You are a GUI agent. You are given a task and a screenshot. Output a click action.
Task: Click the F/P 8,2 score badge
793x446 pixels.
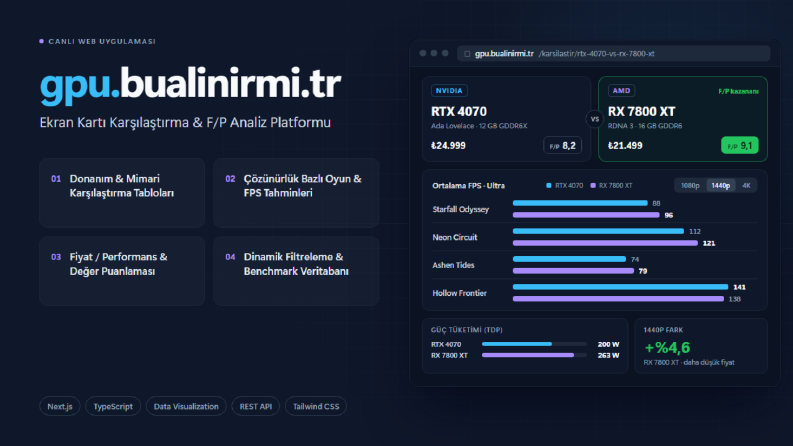click(x=562, y=146)
